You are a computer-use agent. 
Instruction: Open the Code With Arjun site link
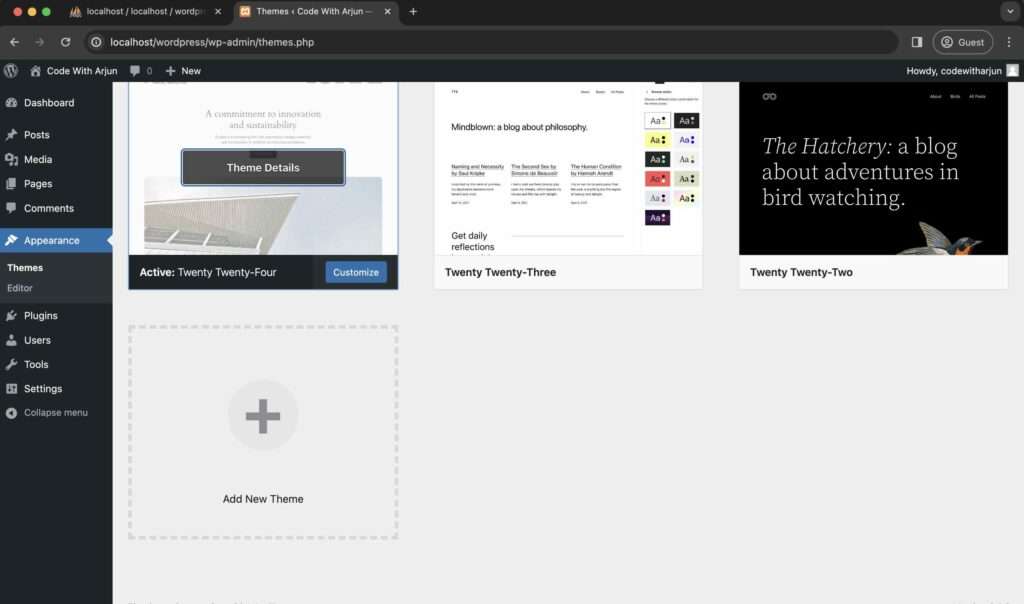click(x=74, y=71)
